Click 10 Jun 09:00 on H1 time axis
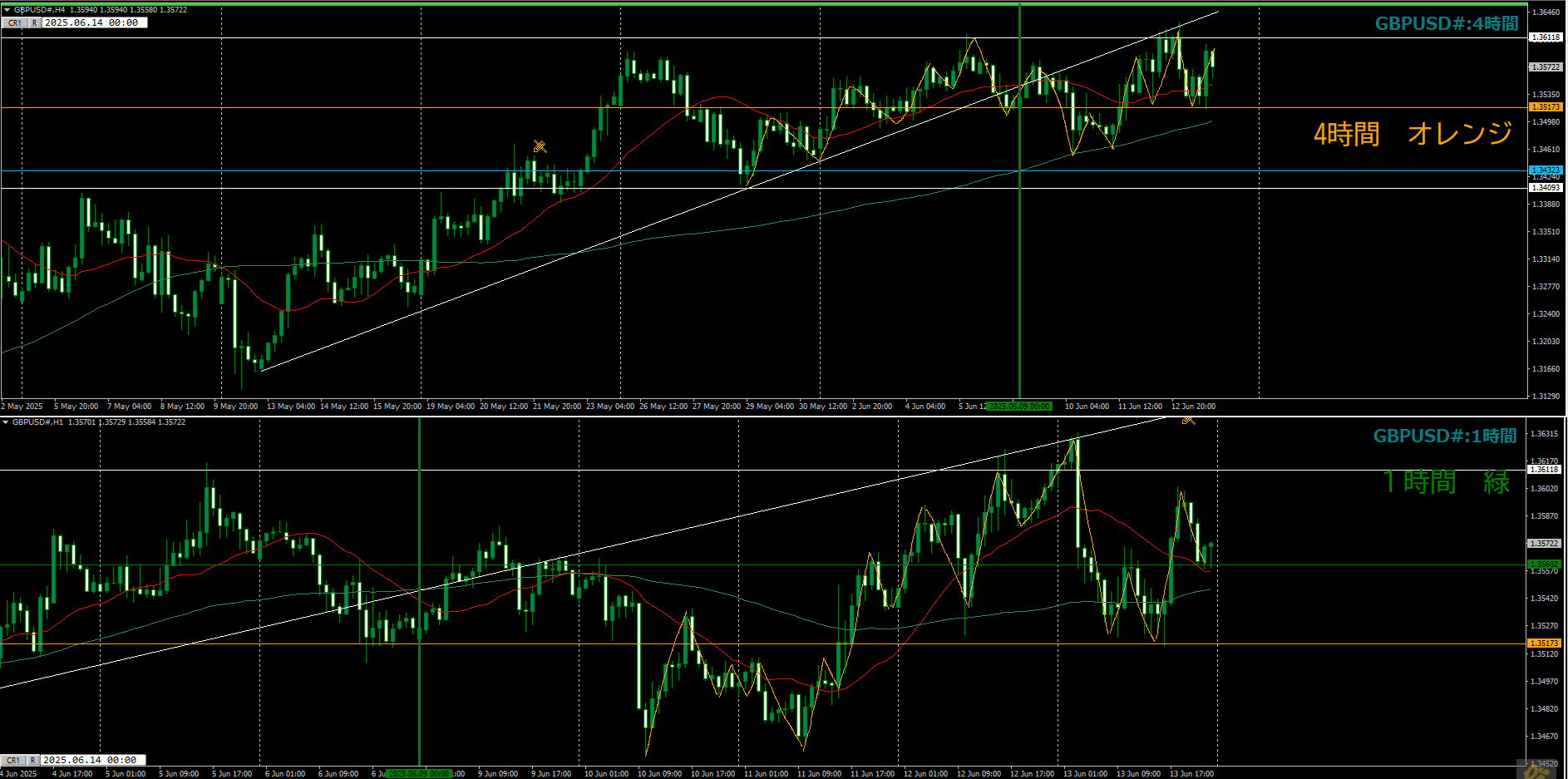1568x779 pixels. click(659, 774)
